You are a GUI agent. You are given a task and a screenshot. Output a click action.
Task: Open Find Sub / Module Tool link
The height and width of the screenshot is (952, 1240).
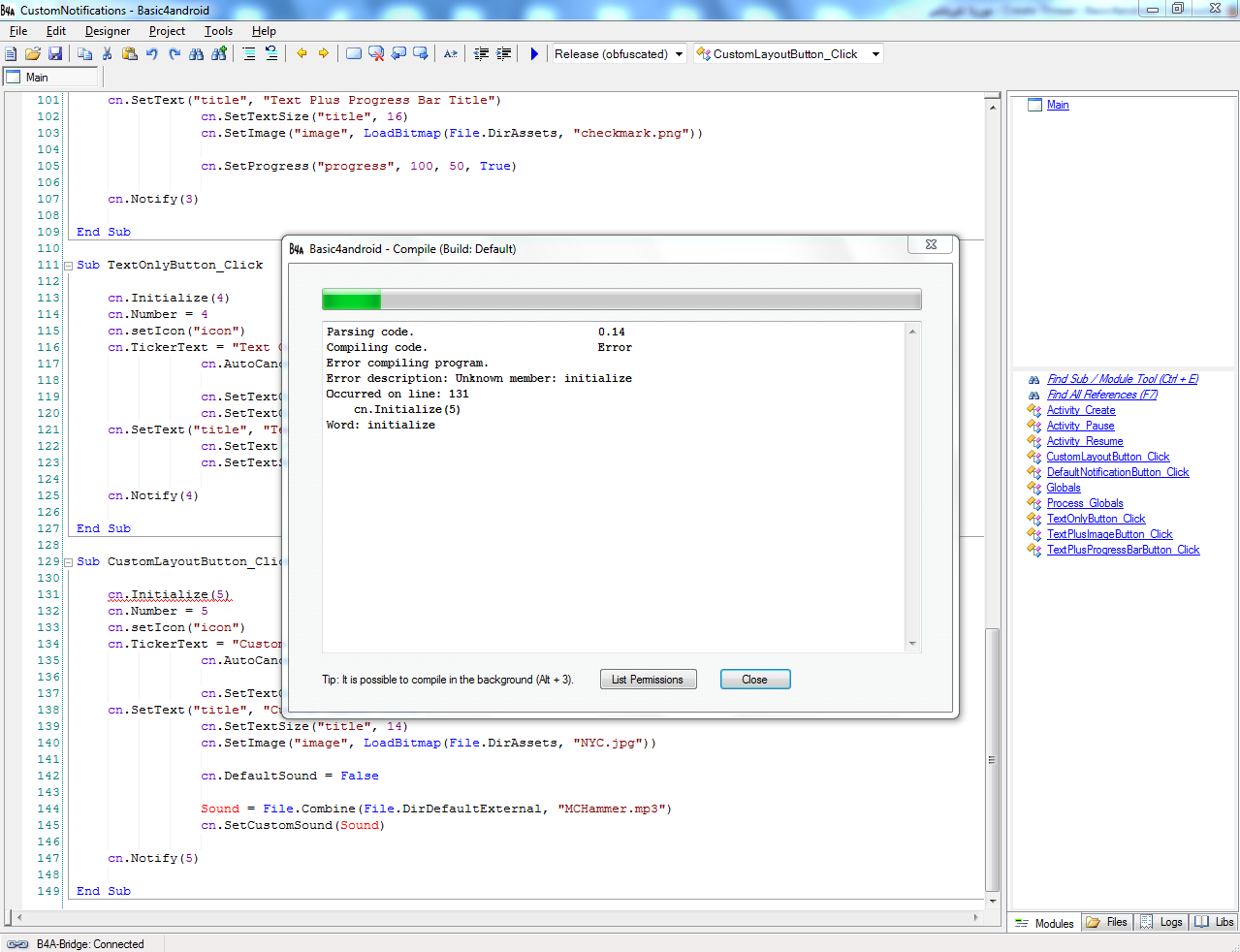(1123, 379)
